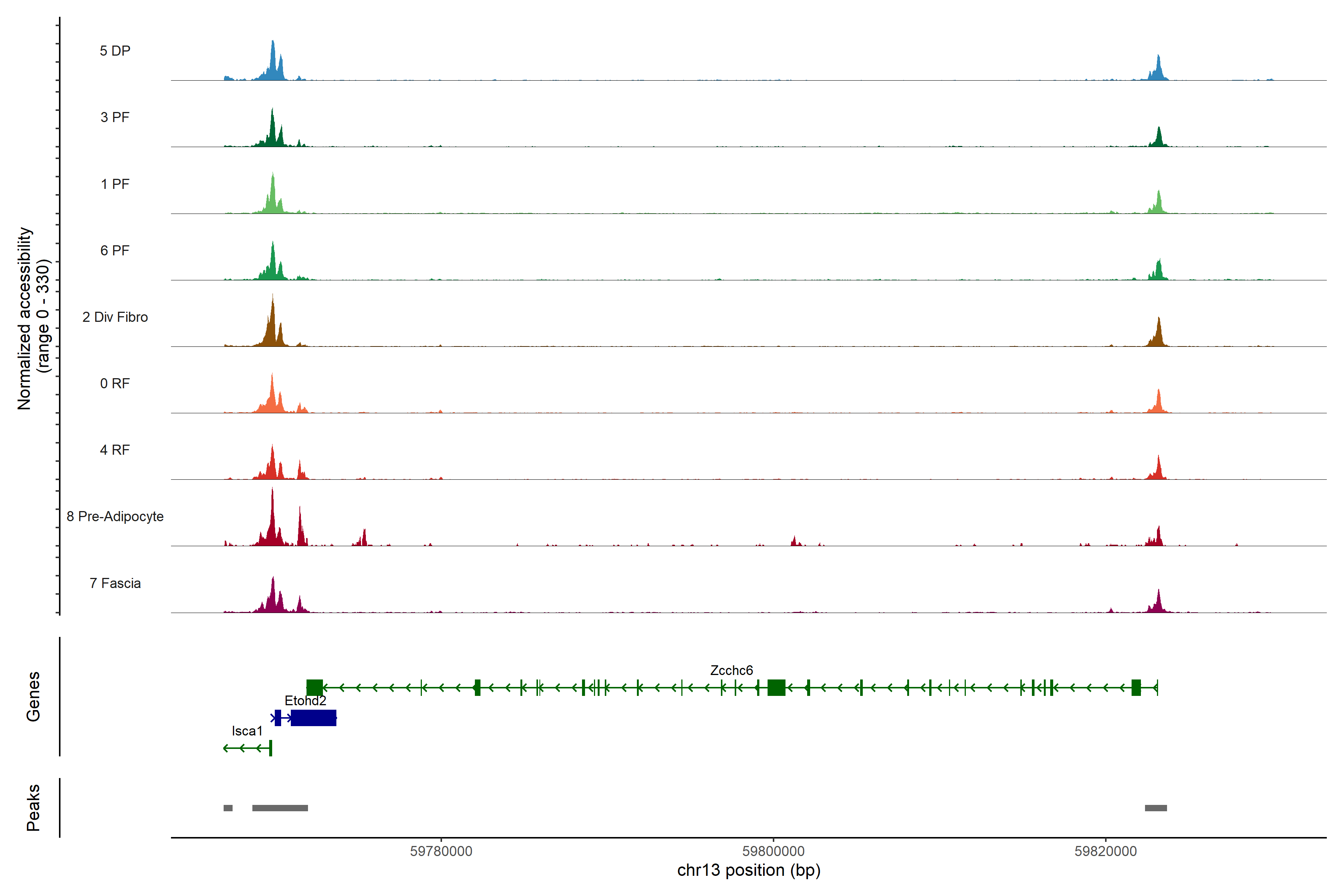Click the rightmost gray peak bar
The width and height of the screenshot is (1344, 896).
(1155, 808)
